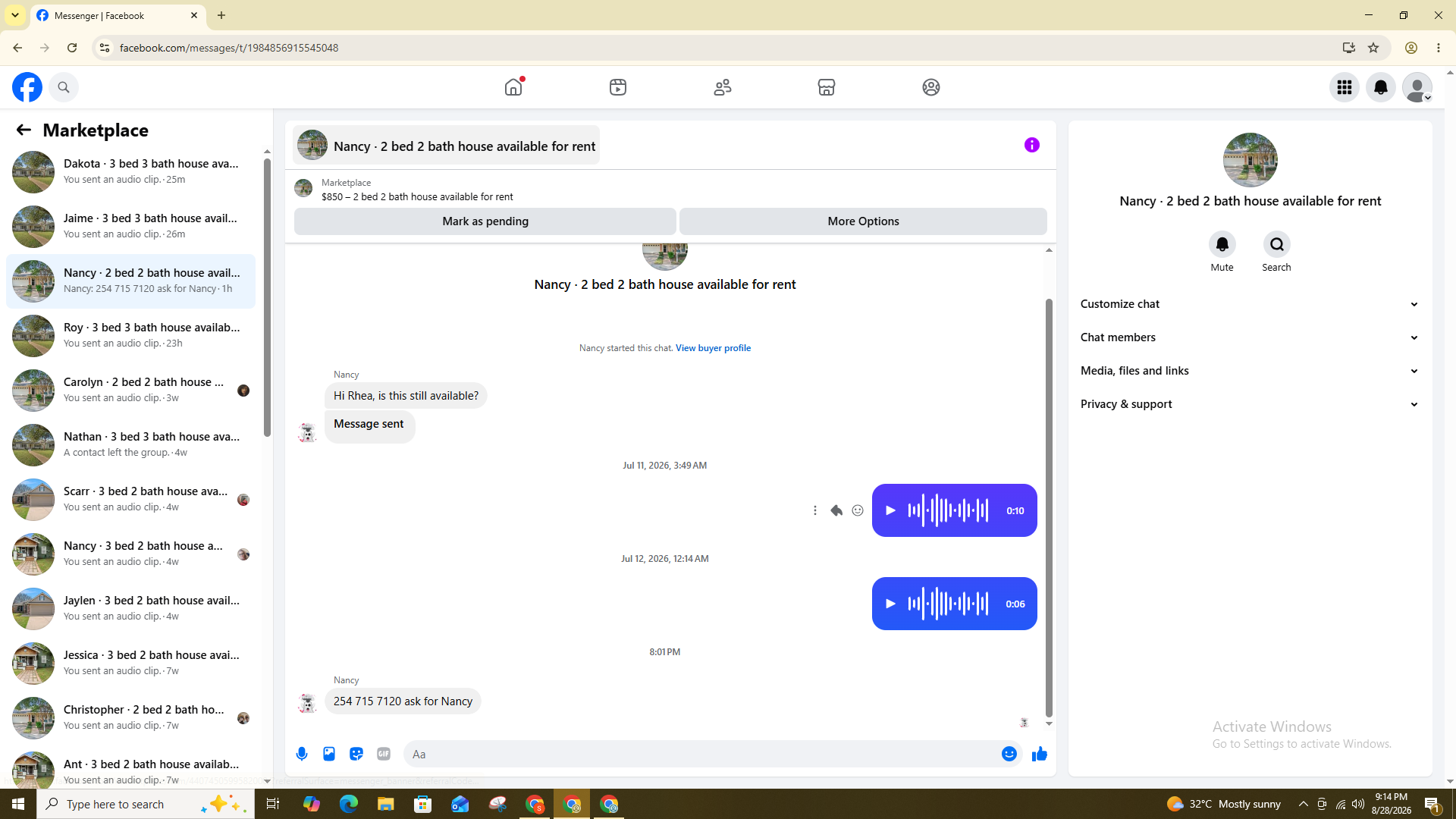This screenshot has width=1456, height=819.
Task: Open the emoji picker in message box
Action: pyautogui.click(x=1009, y=754)
